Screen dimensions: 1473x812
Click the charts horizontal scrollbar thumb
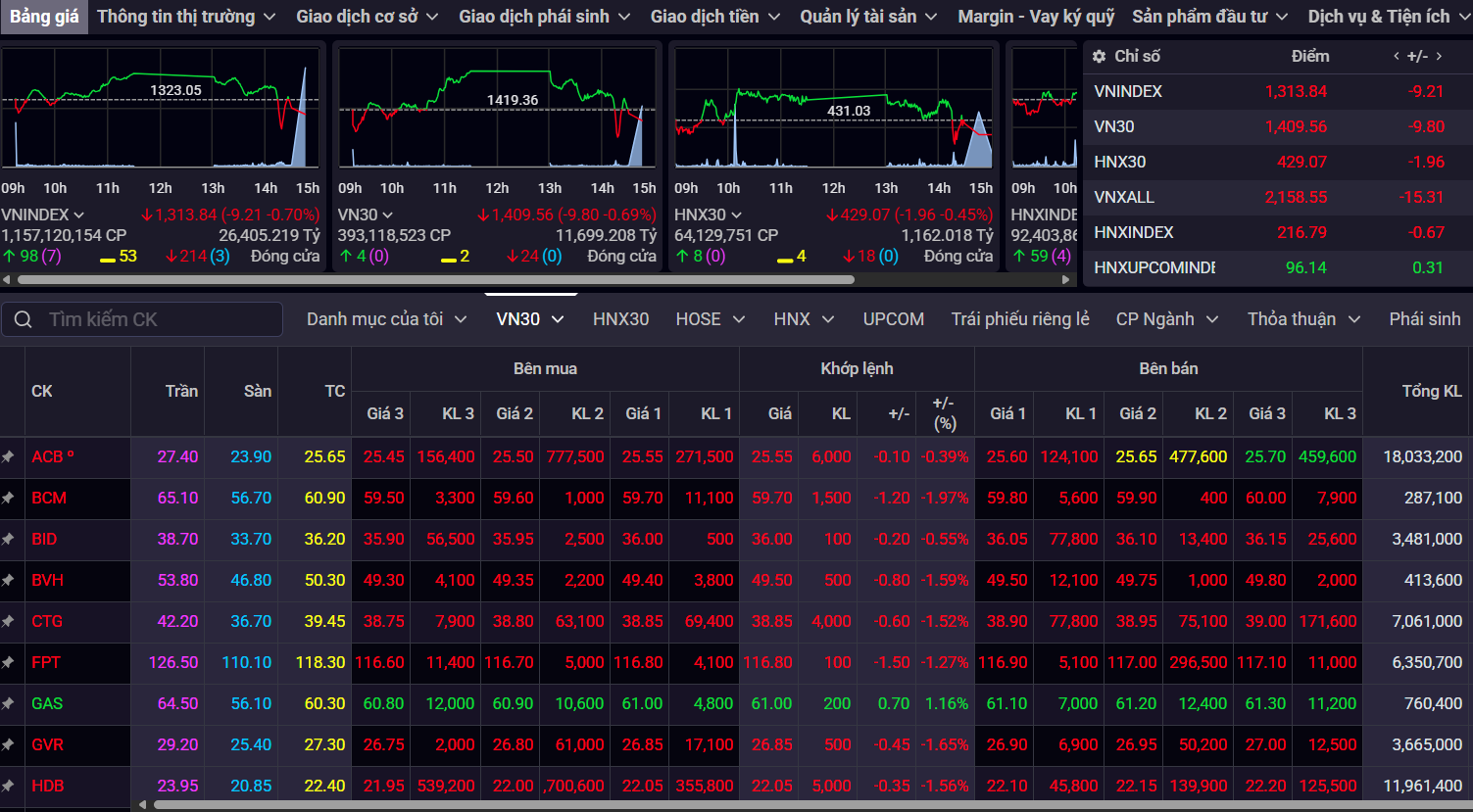pyautogui.click(x=436, y=279)
